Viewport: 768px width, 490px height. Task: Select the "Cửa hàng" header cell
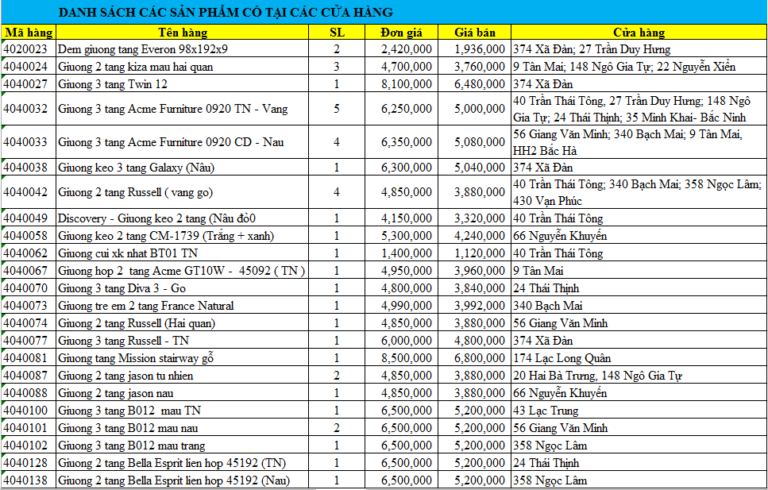click(637, 32)
